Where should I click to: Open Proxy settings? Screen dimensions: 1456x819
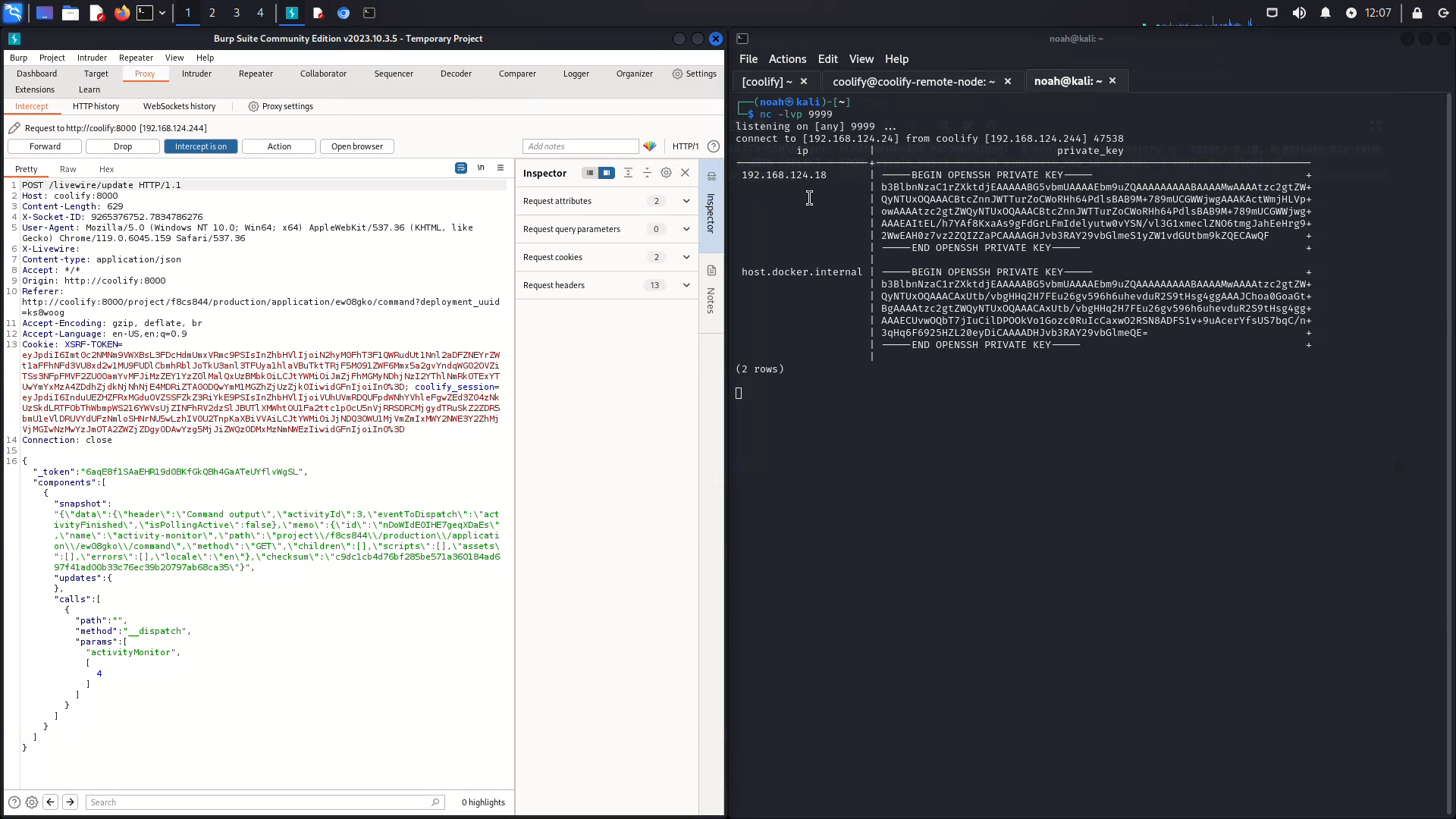point(281,106)
